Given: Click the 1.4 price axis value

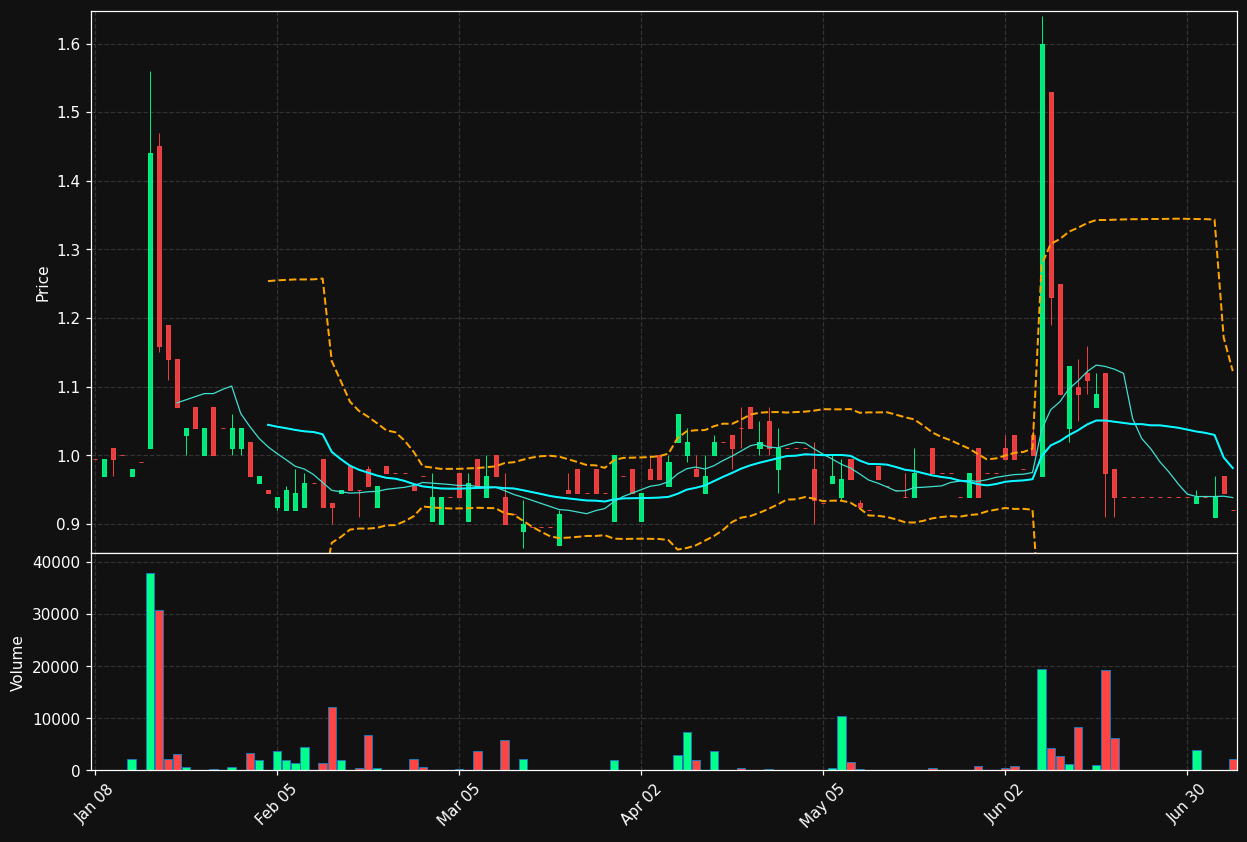Looking at the screenshot, I should click(70, 181).
